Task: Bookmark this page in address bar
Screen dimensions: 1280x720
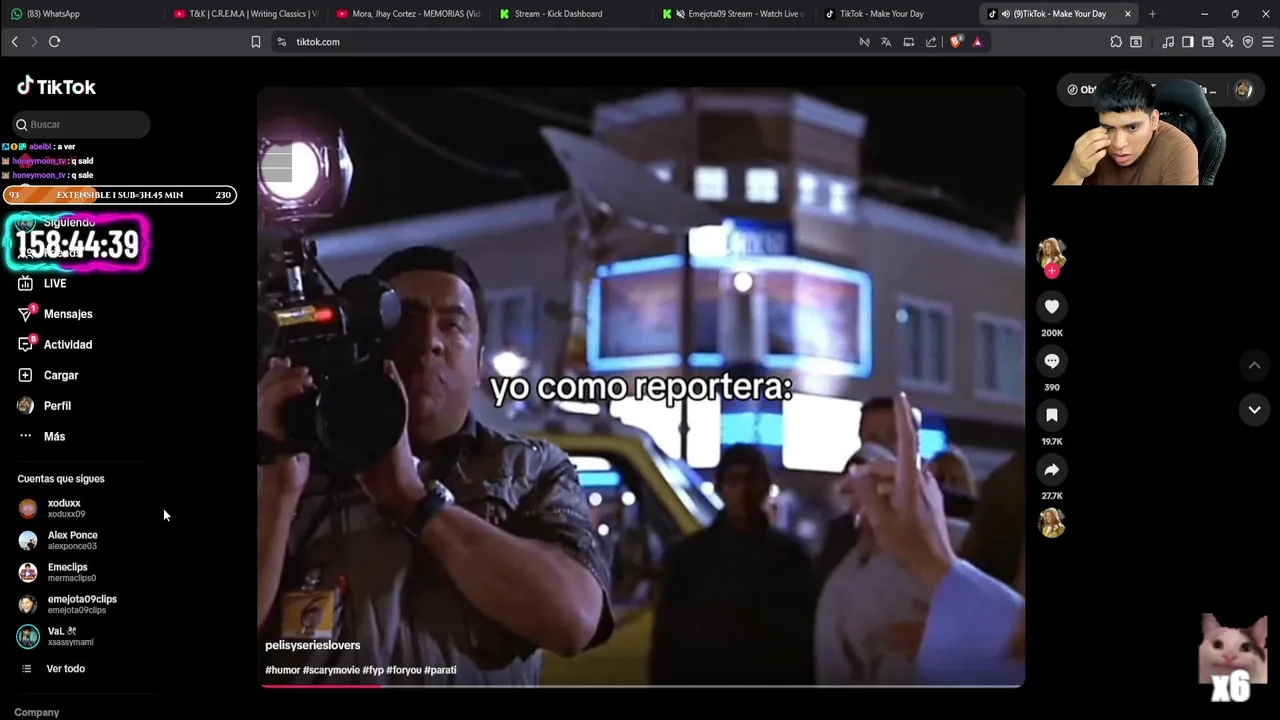Action: [256, 42]
